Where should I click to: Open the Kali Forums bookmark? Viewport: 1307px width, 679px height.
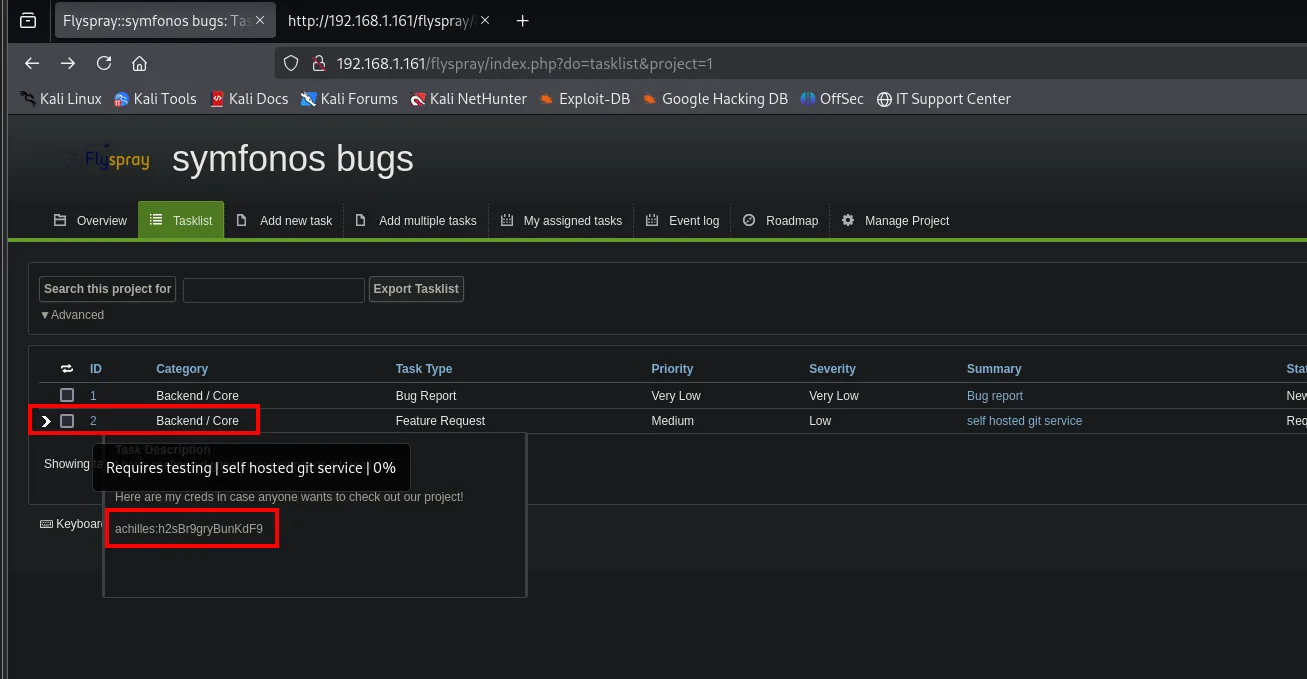349,98
